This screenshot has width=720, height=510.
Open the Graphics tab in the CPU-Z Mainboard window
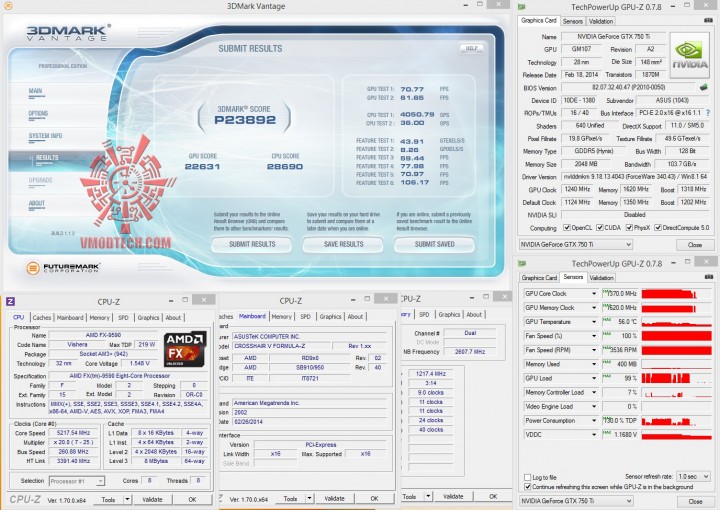[330, 316]
